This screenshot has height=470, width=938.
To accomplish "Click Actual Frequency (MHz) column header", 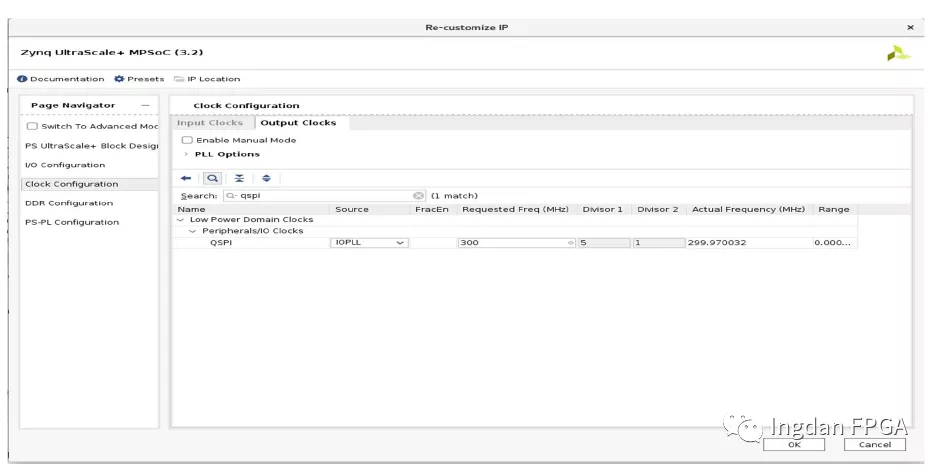I will pos(748,209).
